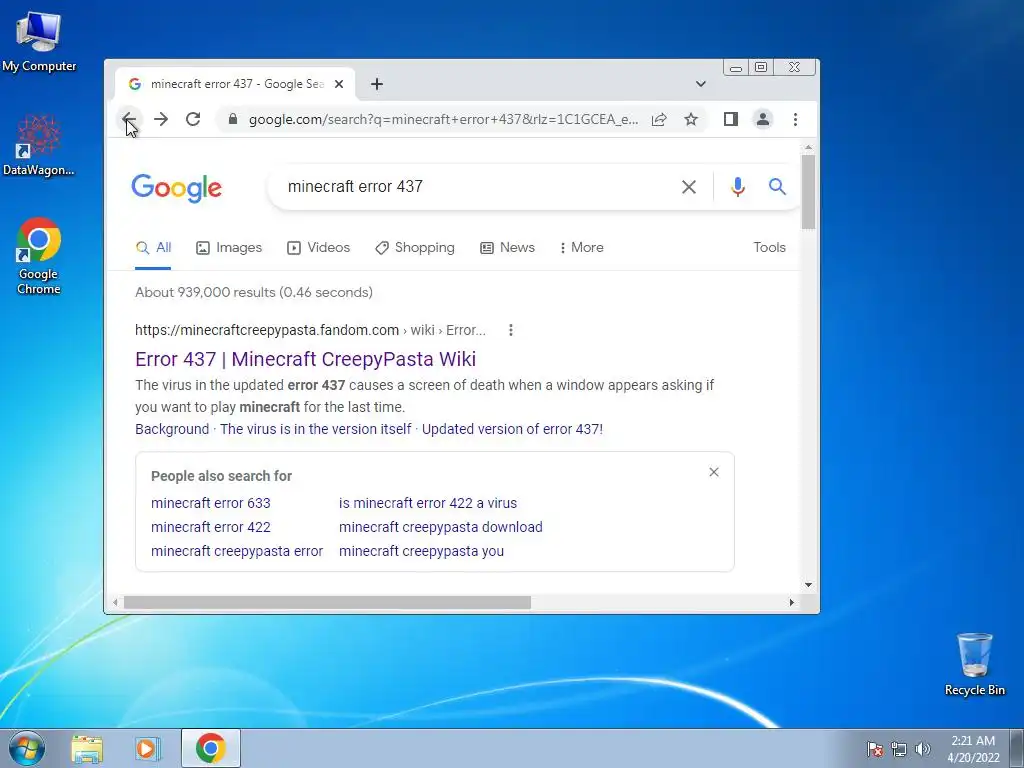The image size is (1024, 768).
Task: Click the Chrome address bar URL
Action: click(x=443, y=120)
